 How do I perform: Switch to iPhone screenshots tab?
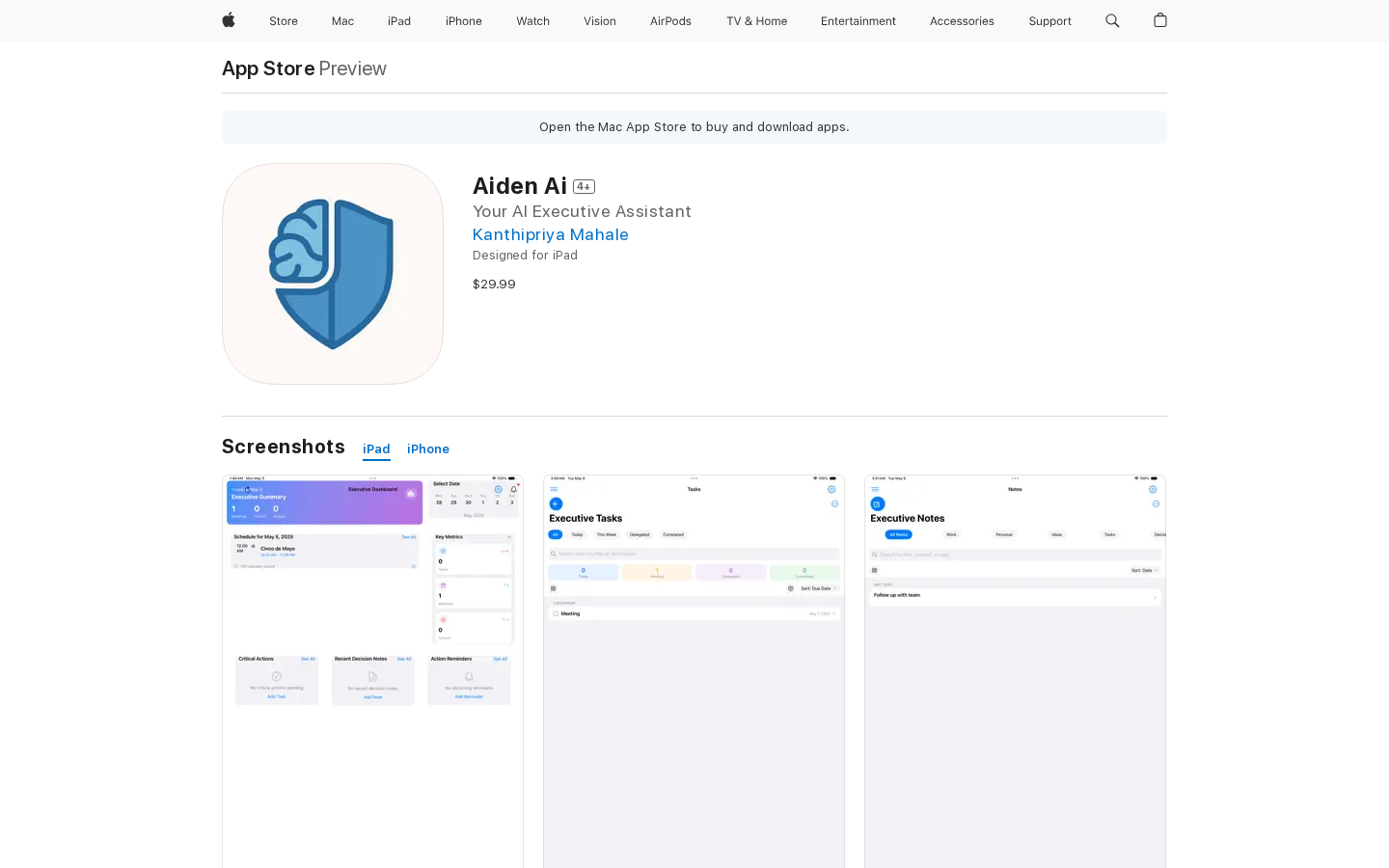coord(428,449)
